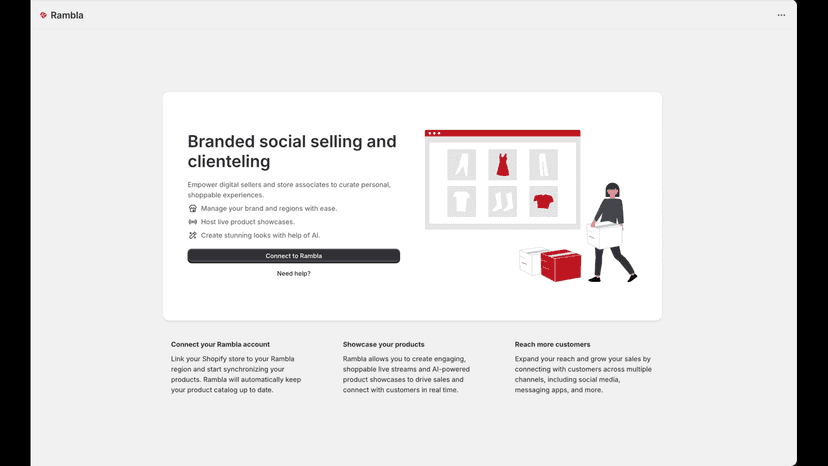Click the Showcase your products heading
The image size is (828, 466).
[x=383, y=344]
